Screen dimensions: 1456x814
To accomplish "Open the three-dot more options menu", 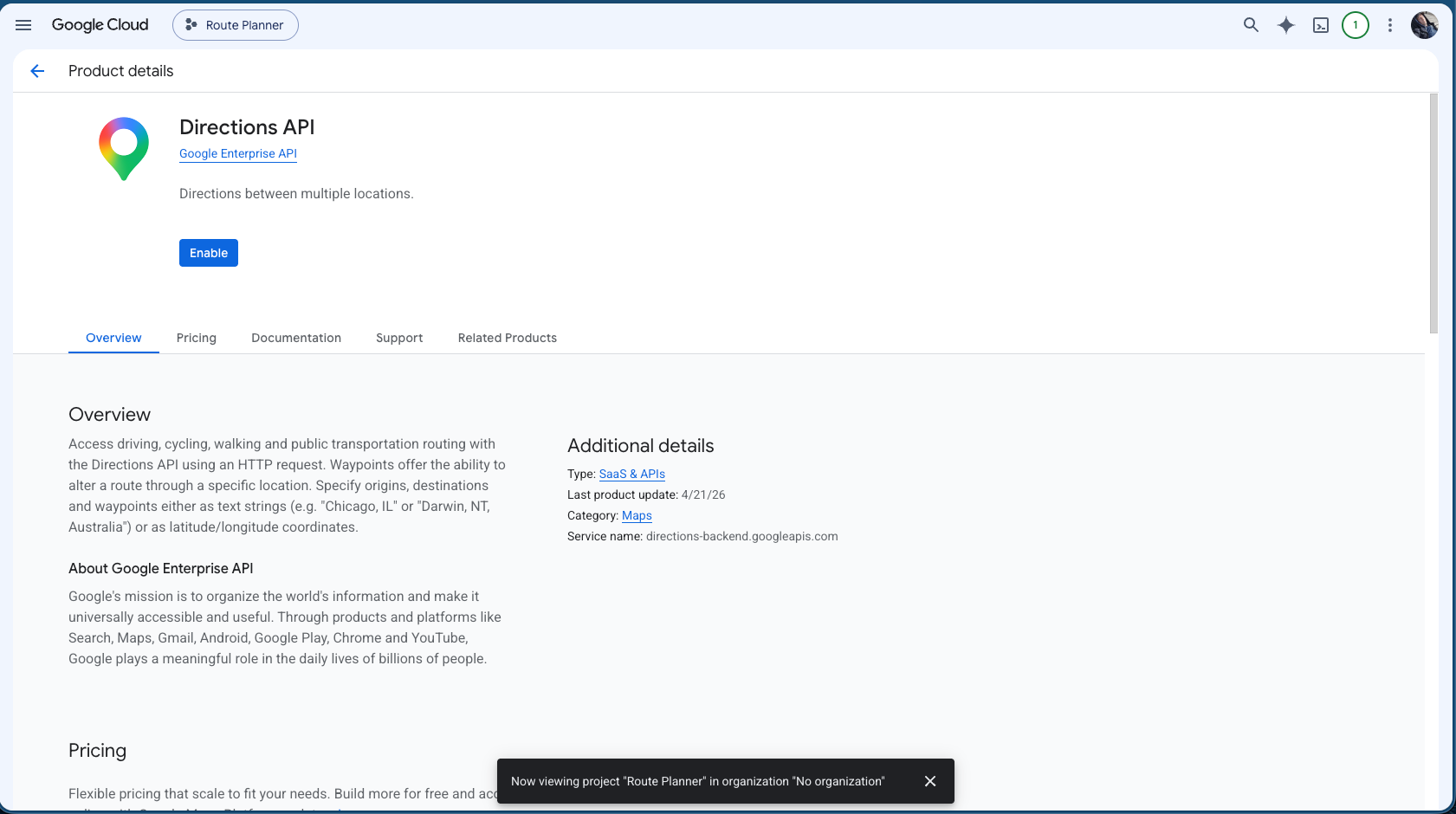I will click(1390, 25).
